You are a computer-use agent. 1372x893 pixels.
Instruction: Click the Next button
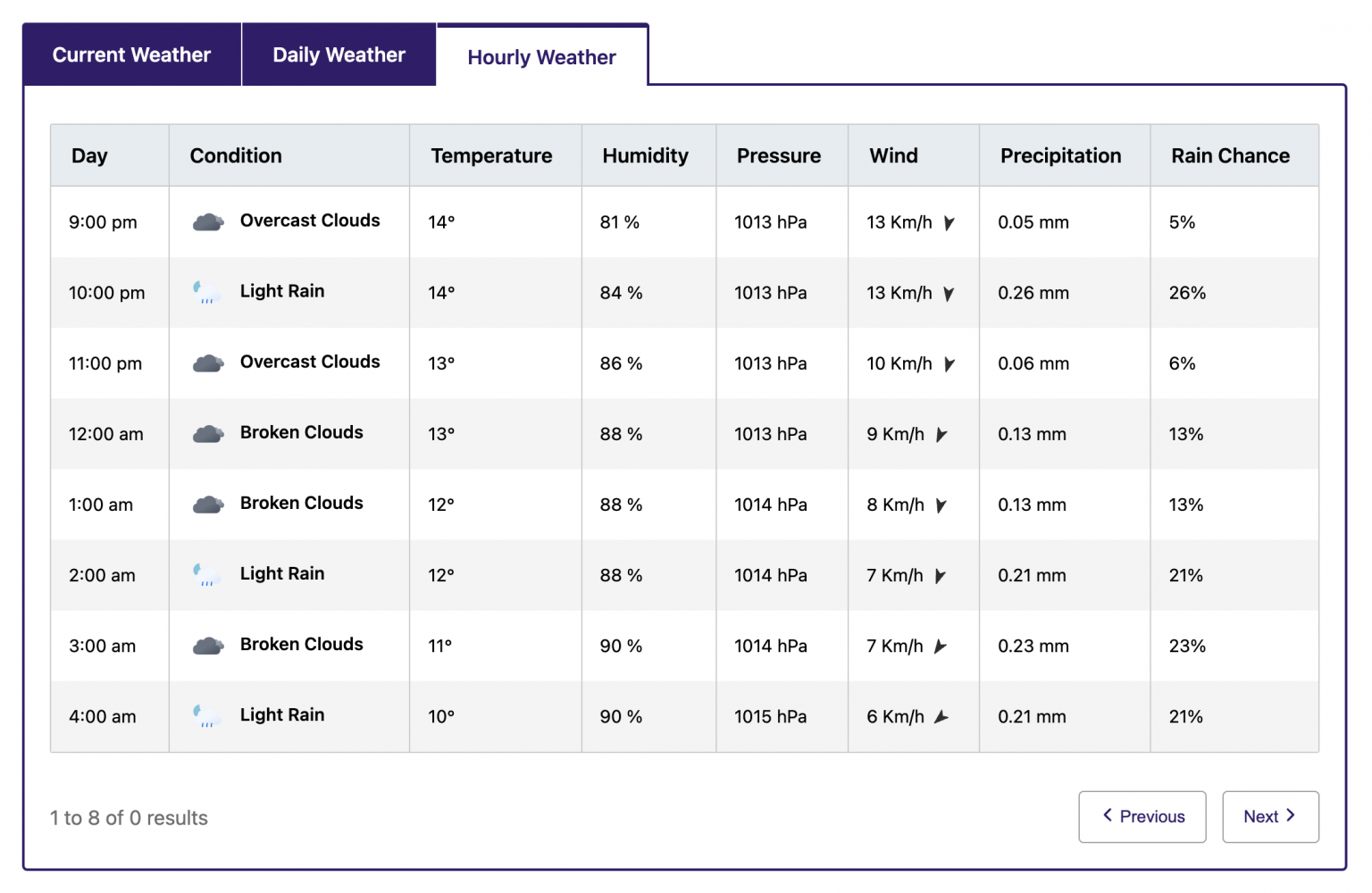tap(1270, 816)
